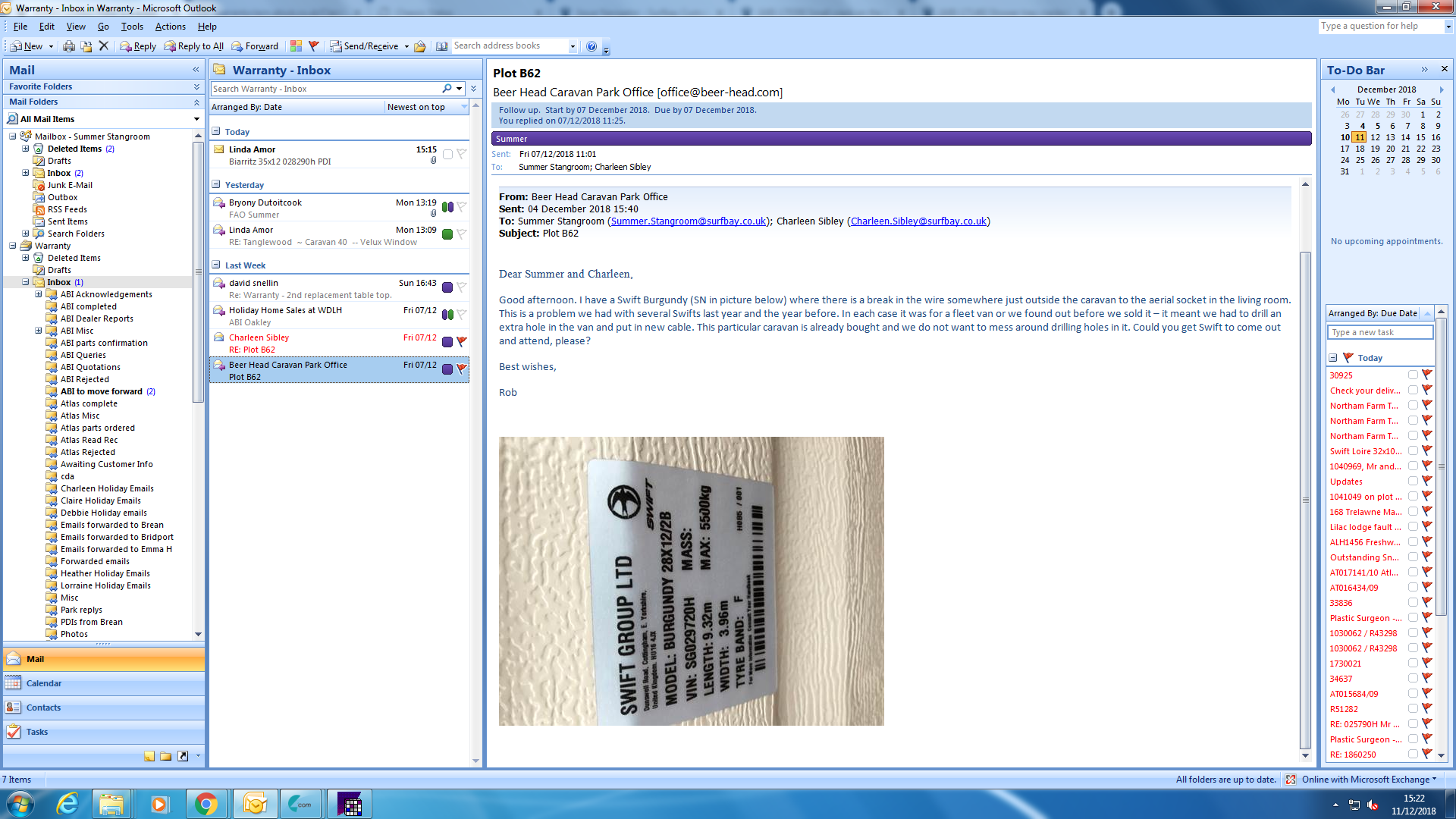Delete message using X toolbar icon
The image size is (1456, 819).
pyautogui.click(x=104, y=46)
